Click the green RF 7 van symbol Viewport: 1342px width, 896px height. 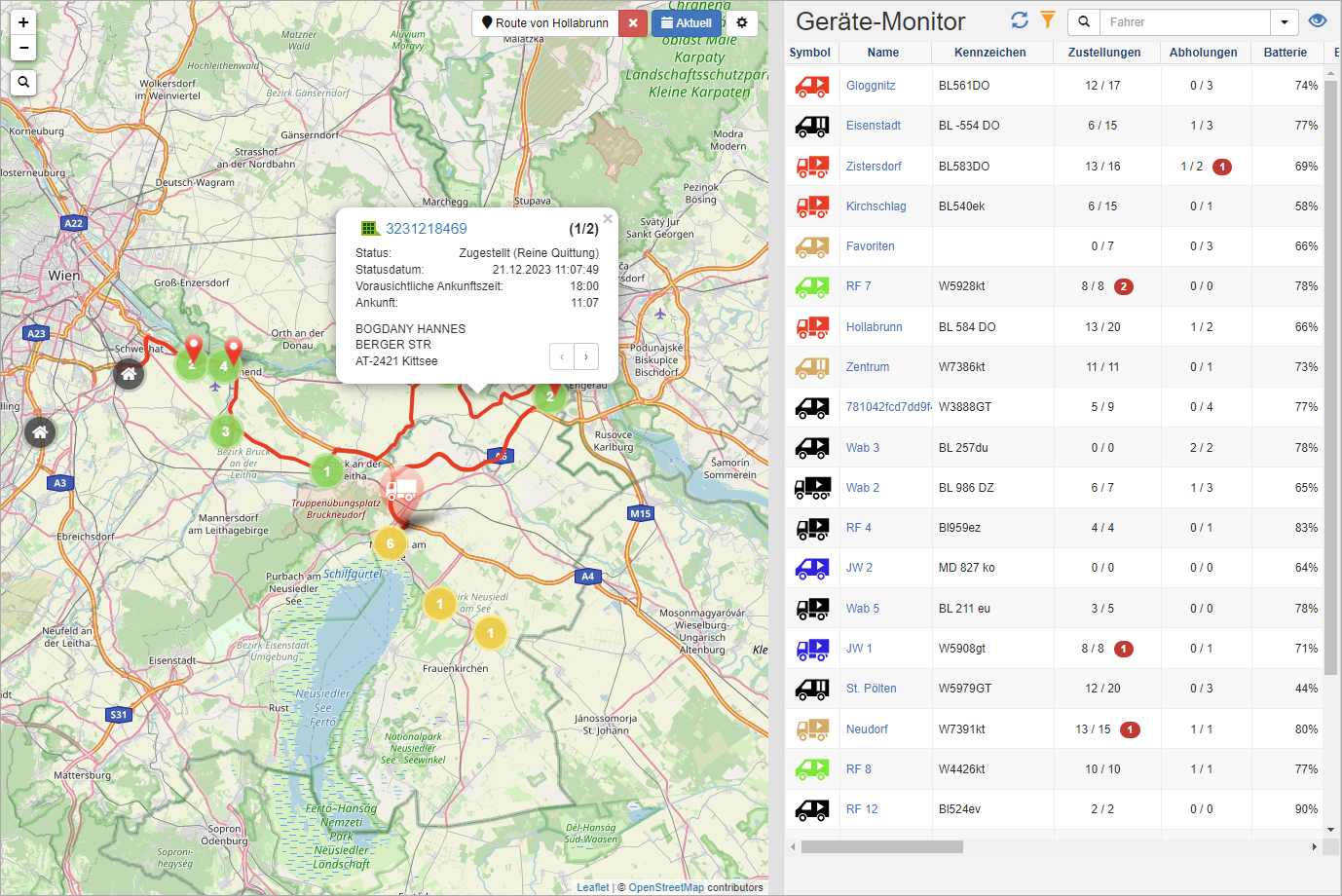812,286
